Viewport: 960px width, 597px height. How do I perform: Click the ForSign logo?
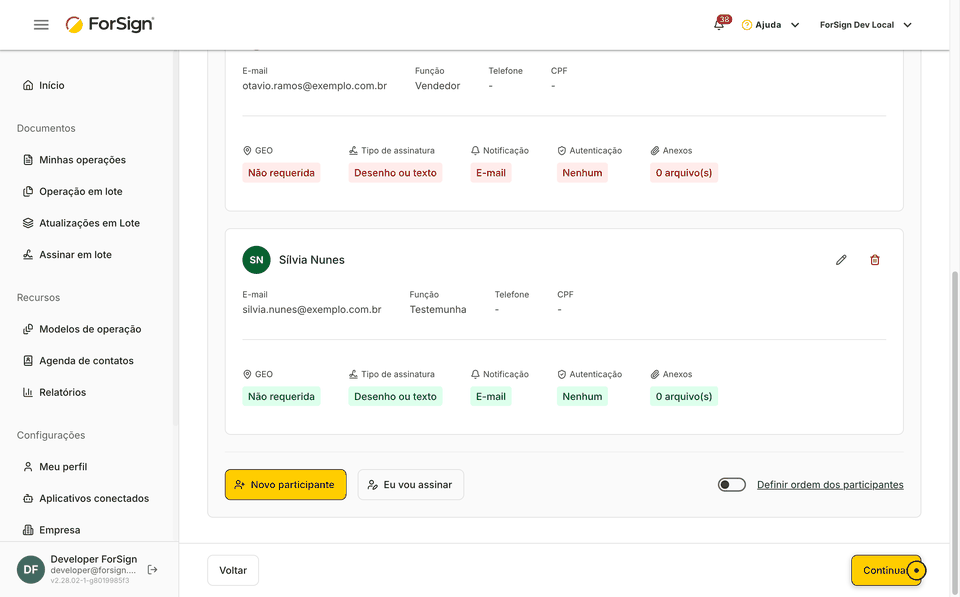[110, 24]
